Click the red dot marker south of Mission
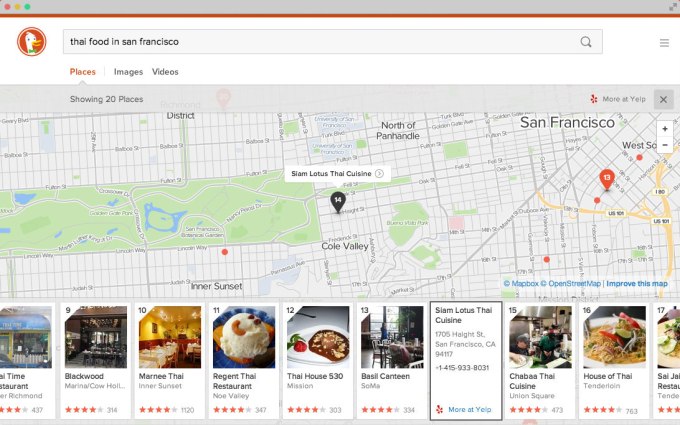 546,259
